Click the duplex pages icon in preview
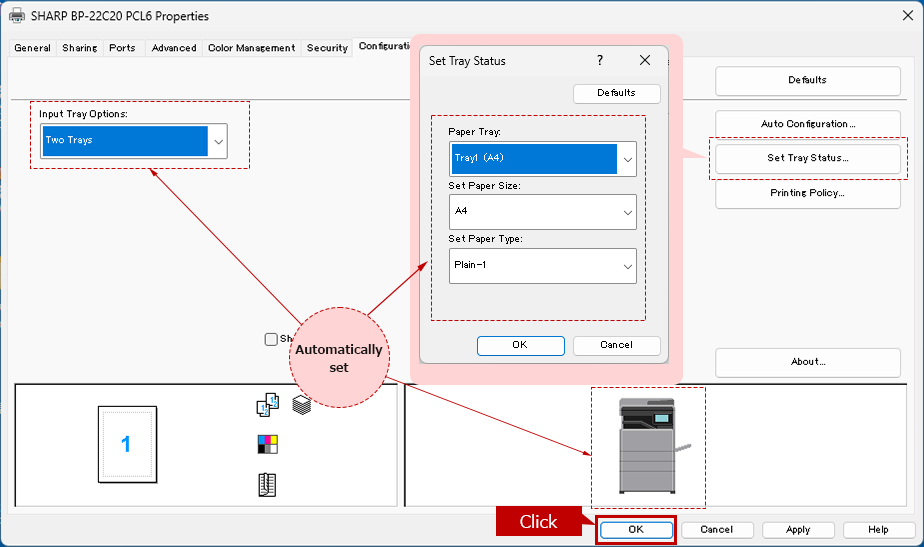Screen dimensions: 924x547 268,405
